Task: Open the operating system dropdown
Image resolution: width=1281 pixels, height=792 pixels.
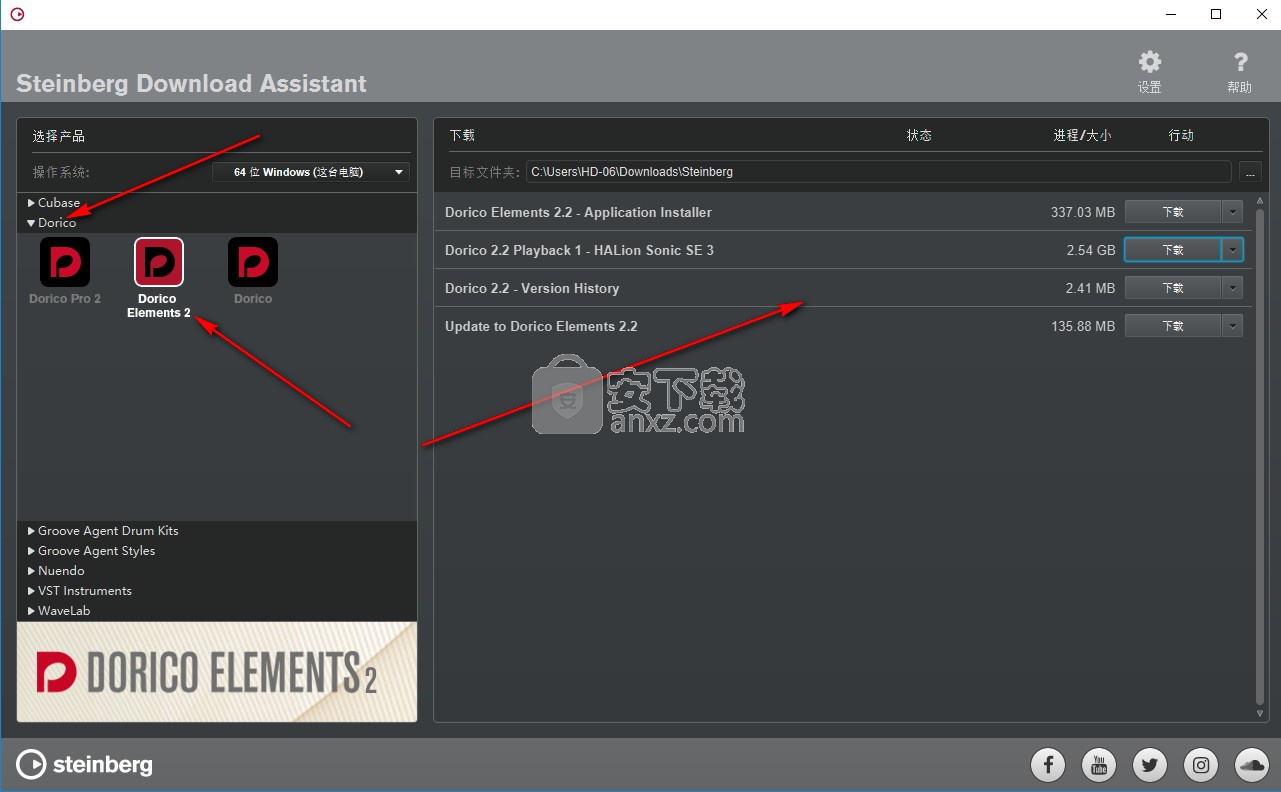Action: [x=311, y=172]
